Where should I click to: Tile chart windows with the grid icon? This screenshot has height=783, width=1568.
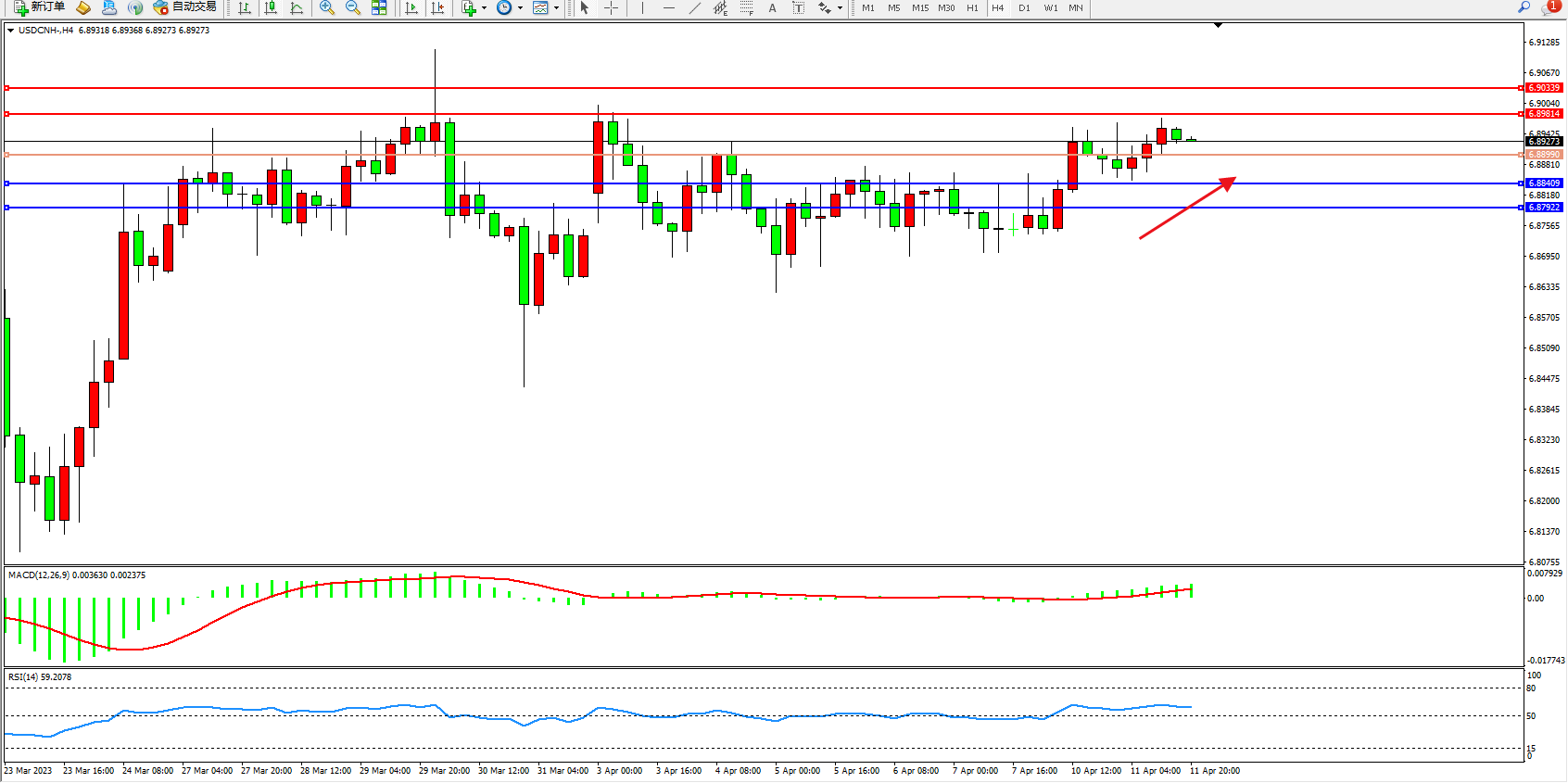coord(379,7)
